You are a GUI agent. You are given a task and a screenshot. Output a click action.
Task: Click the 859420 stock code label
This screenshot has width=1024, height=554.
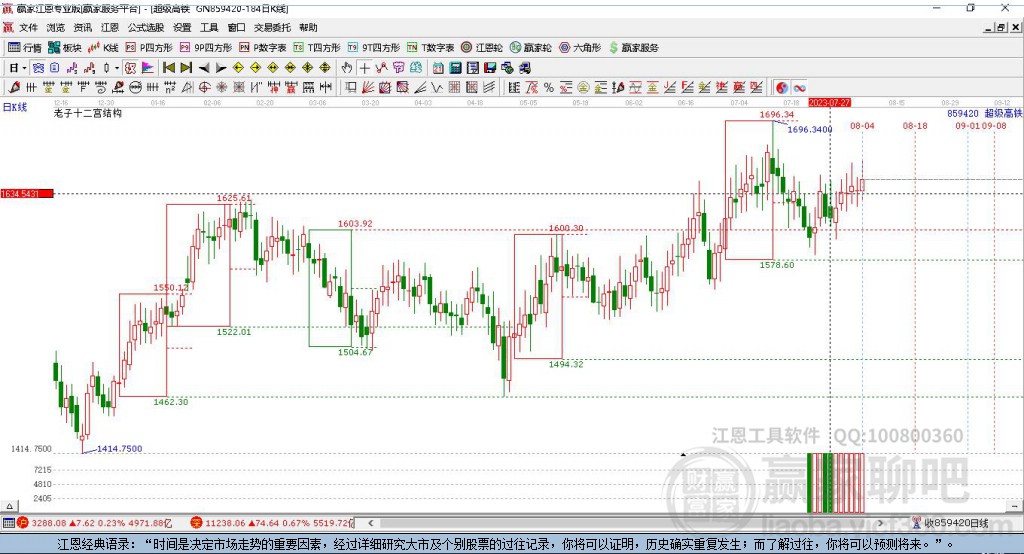click(963, 114)
